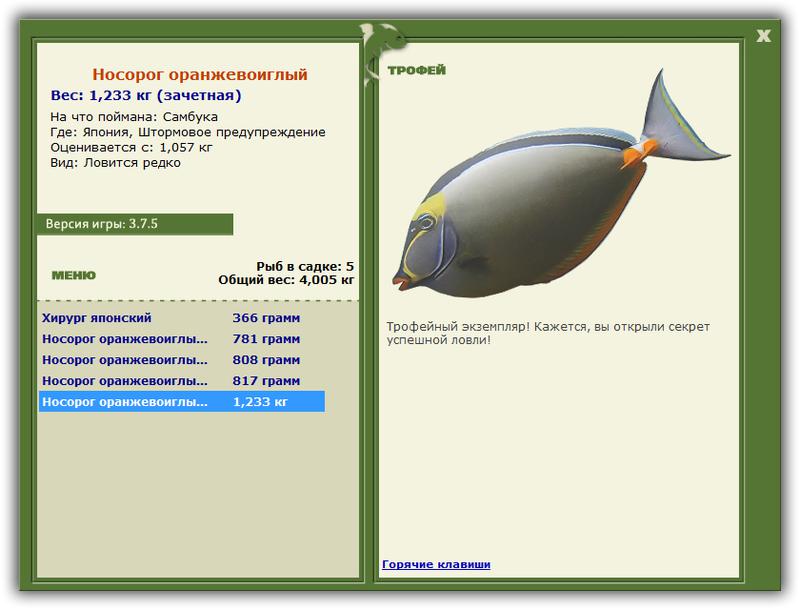Click Где: Япония, Штормовое предупреждение line

(x=188, y=132)
